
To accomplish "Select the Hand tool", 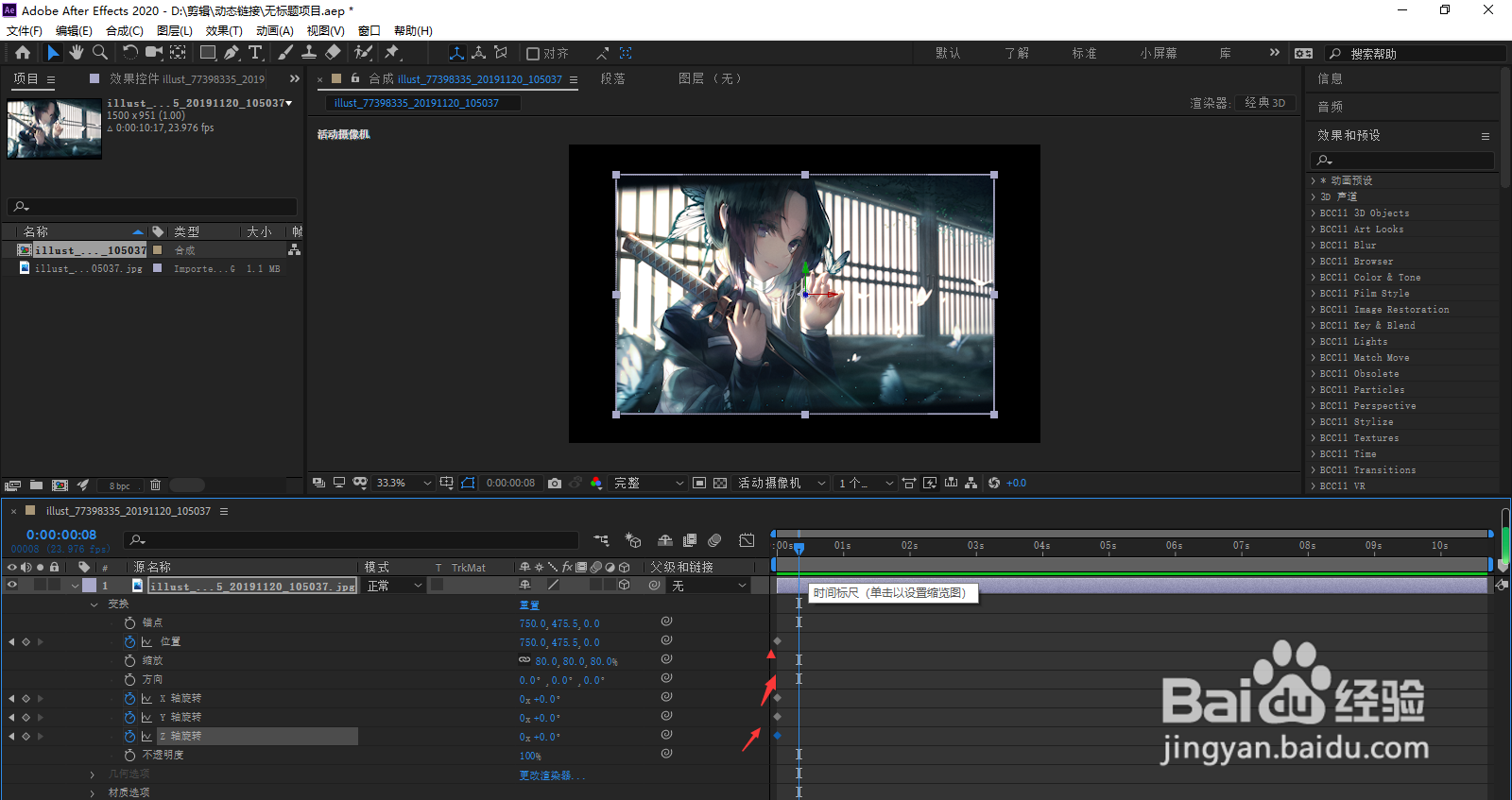I will click(x=77, y=53).
